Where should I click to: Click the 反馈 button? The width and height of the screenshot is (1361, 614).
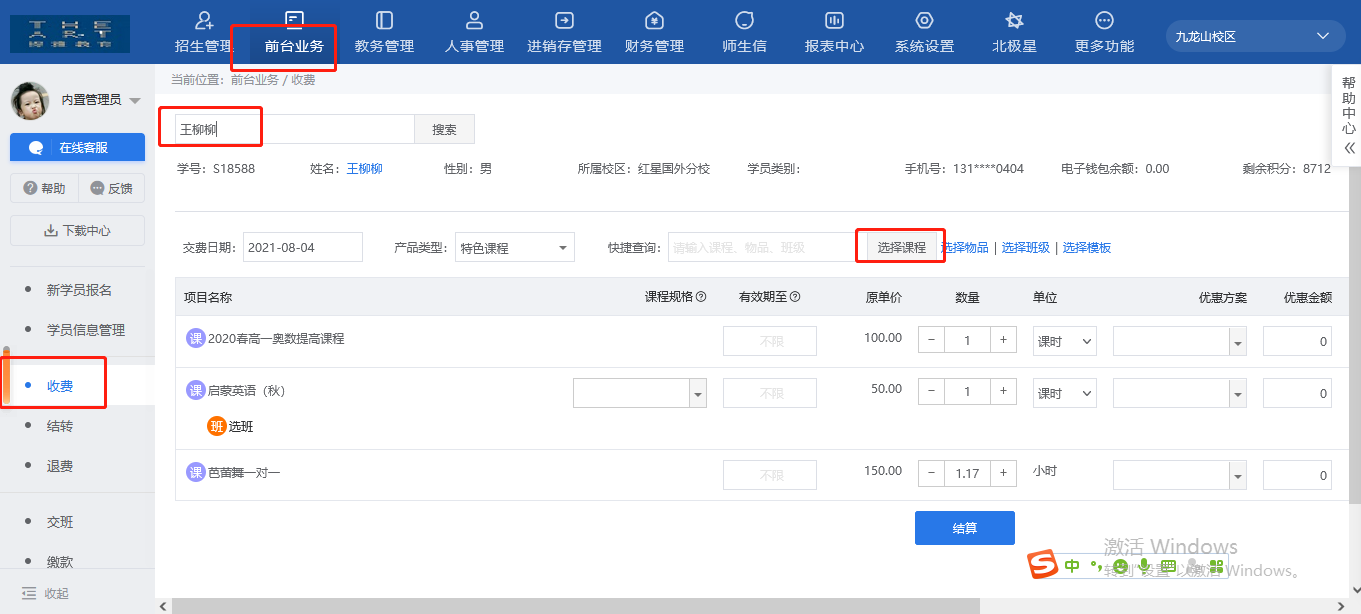pos(111,188)
